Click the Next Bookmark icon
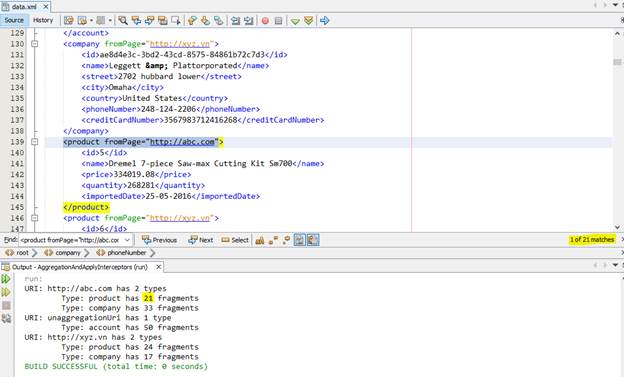Viewport: 624px width, 377px height. [x=205, y=20]
